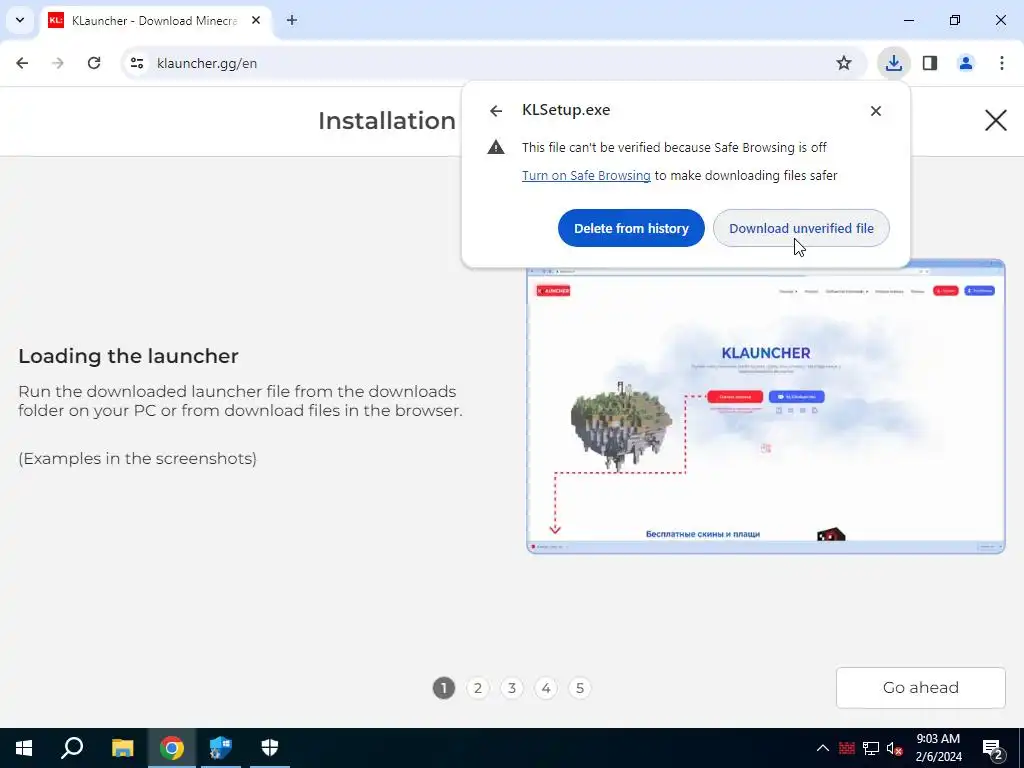Open site information icon in address bar
The height and width of the screenshot is (768, 1024).
[x=136, y=63]
